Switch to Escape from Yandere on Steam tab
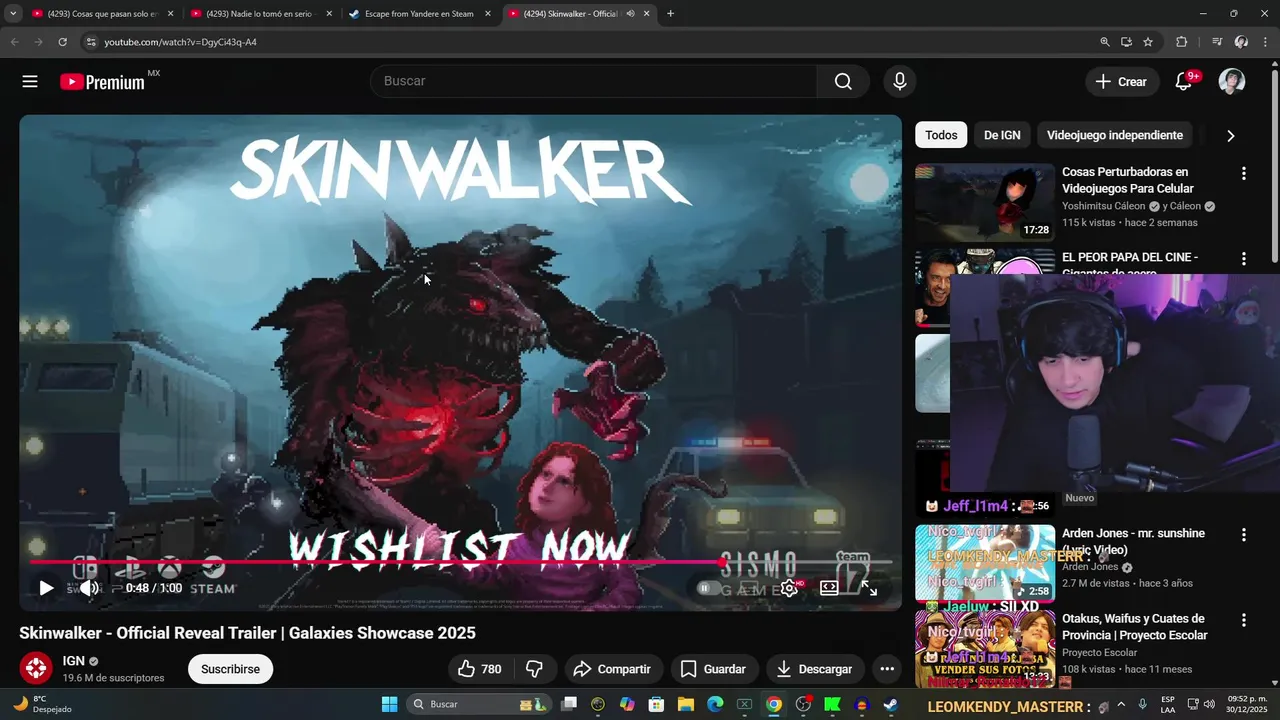This screenshot has height=720, width=1280. click(418, 14)
